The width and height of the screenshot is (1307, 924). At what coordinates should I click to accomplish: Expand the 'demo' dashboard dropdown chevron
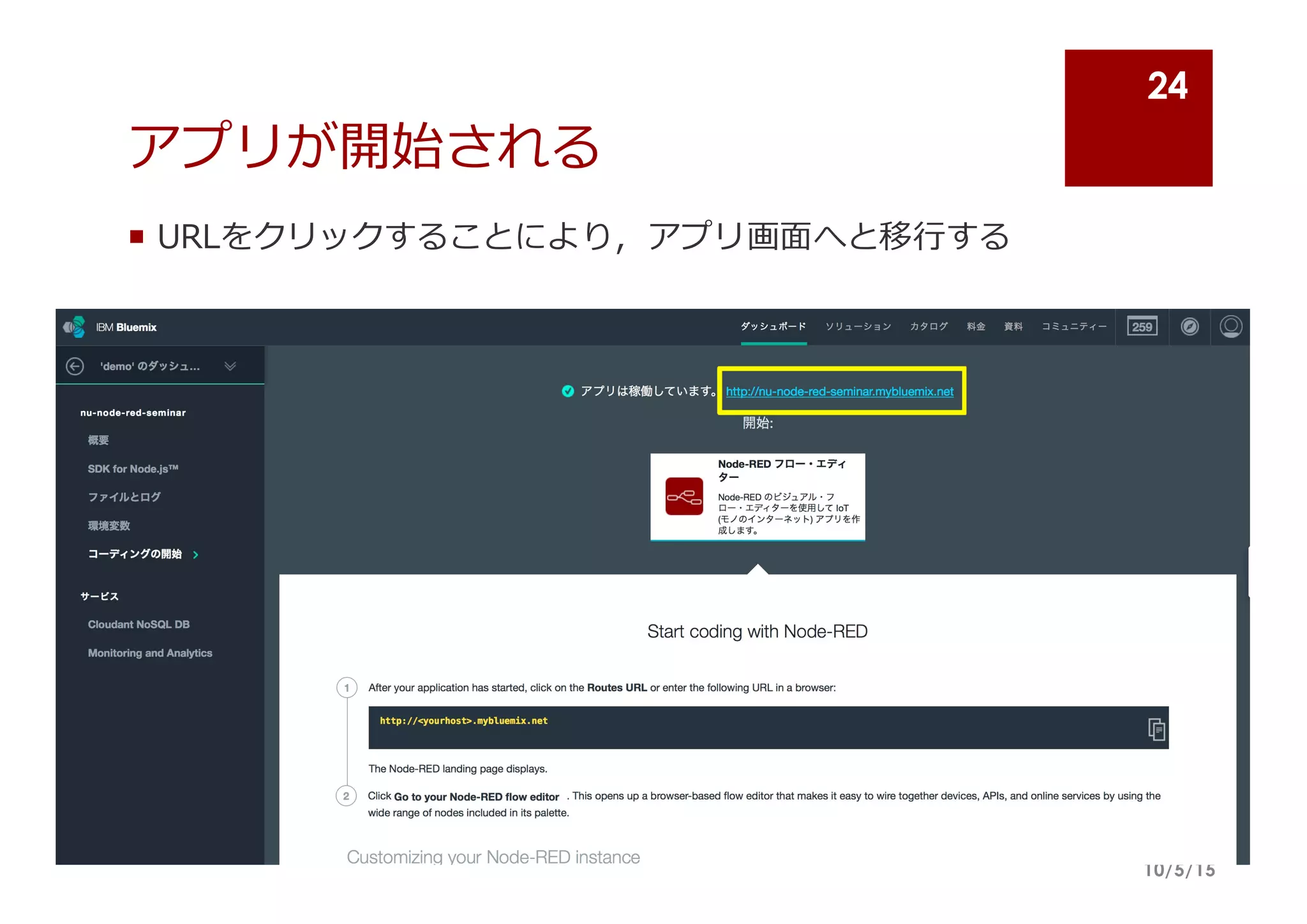click(x=230, y=366)
